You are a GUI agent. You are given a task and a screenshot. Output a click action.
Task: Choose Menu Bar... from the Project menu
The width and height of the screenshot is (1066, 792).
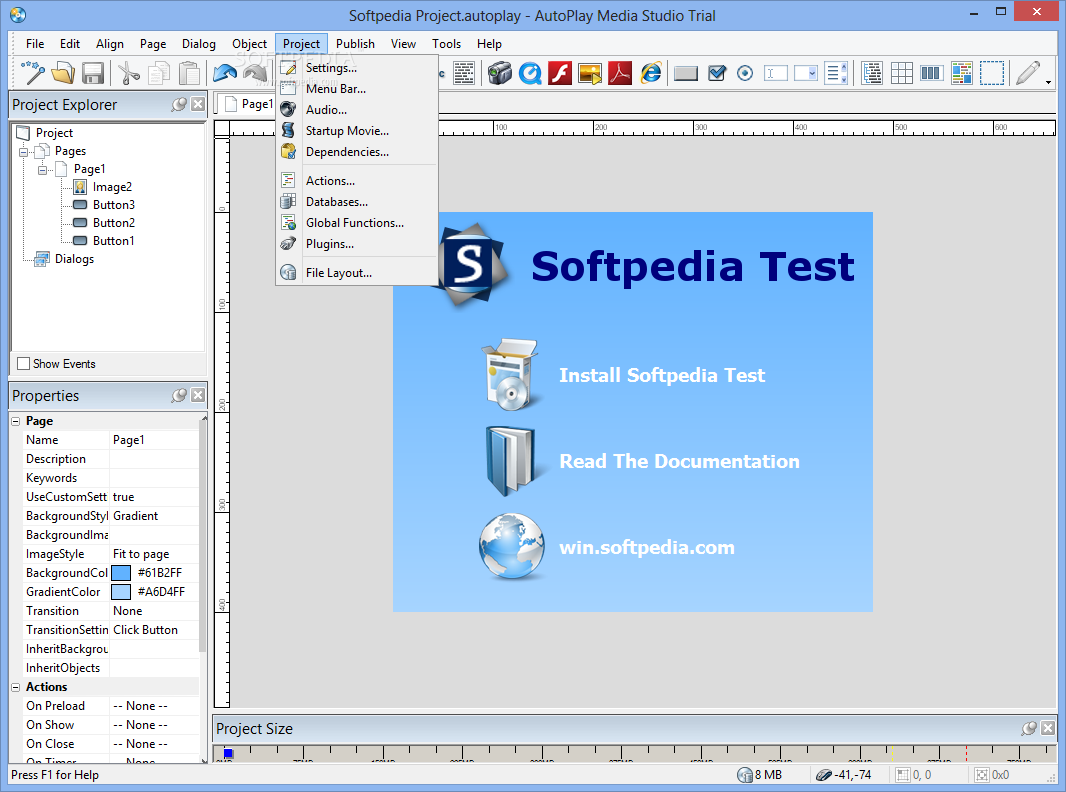point(356,89)
